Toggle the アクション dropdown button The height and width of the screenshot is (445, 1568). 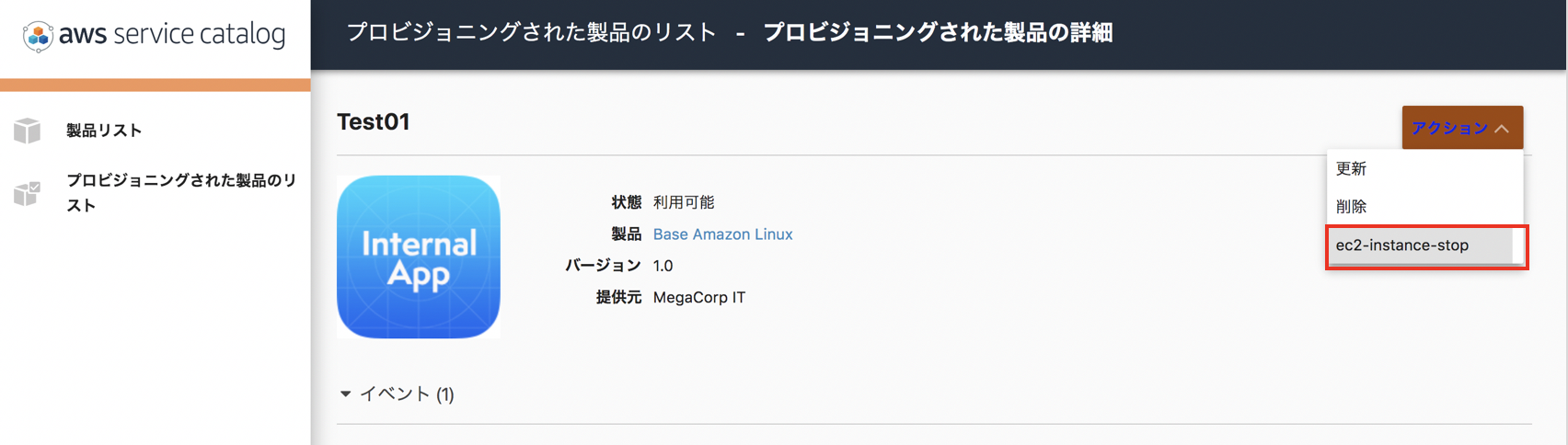click(1462, 128)
